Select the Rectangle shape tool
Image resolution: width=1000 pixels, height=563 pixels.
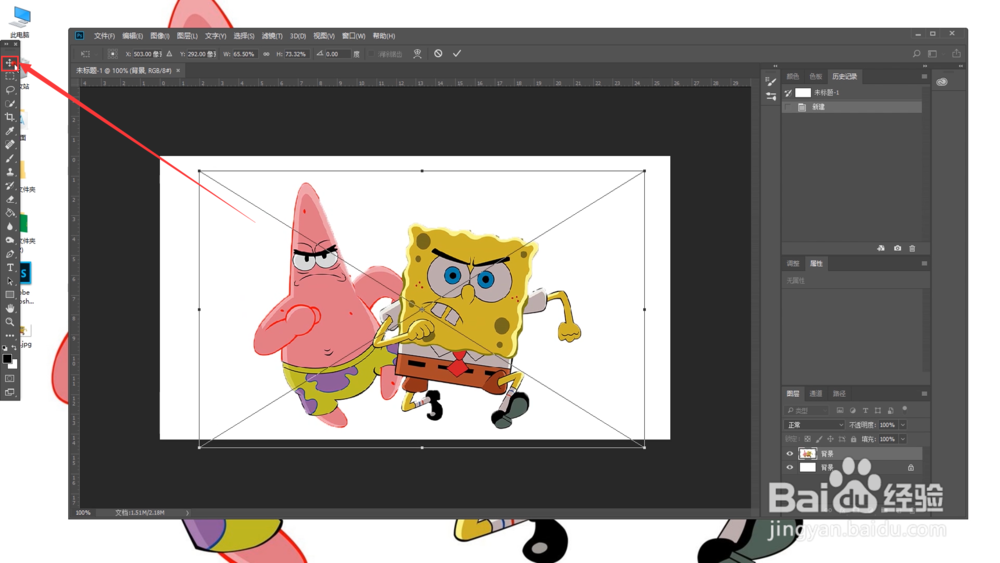pyautogui.click(x=10, y=295)
